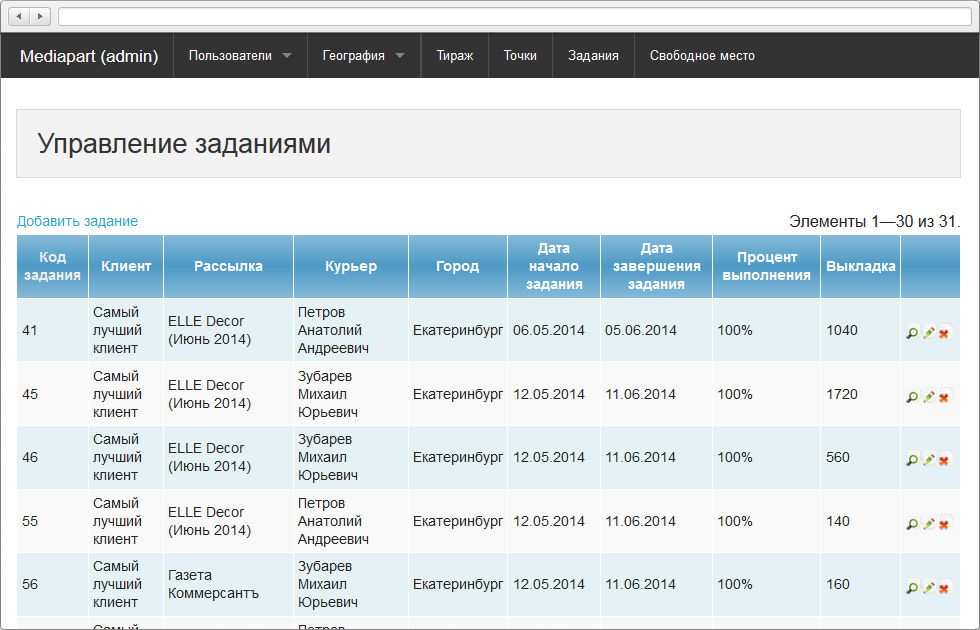Click task code 45 cell
Viewport: 980px width, 630px height.
(52, 394)
